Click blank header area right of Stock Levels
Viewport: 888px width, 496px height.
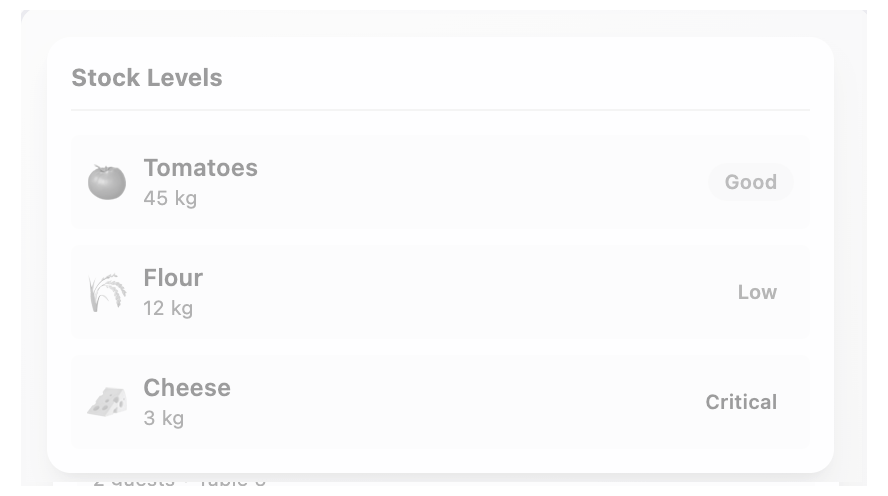pos(520,78)
